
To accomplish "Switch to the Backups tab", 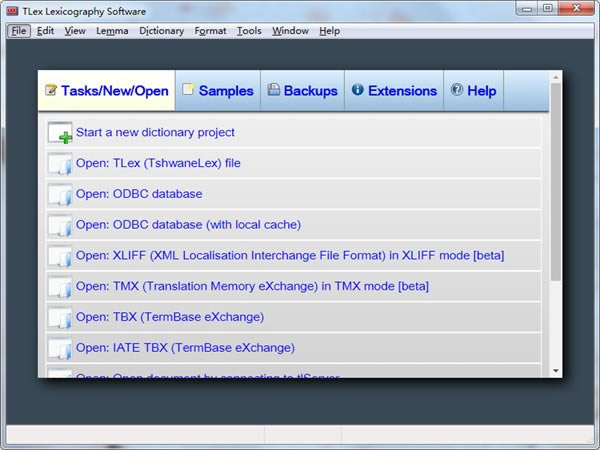I will point(303,91).
